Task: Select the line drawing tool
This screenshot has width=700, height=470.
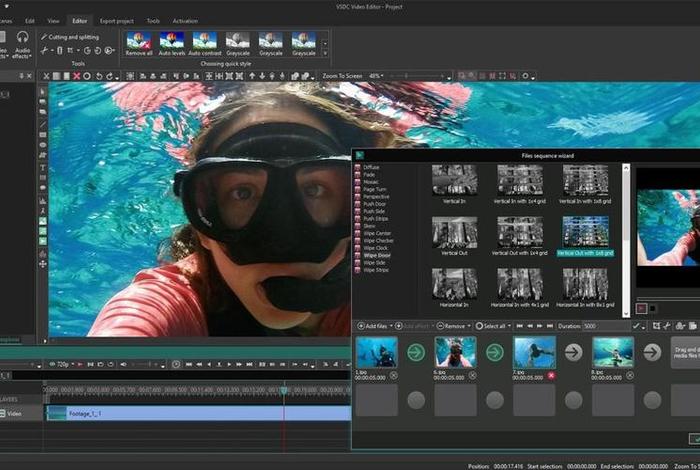Action: point(43,124)
